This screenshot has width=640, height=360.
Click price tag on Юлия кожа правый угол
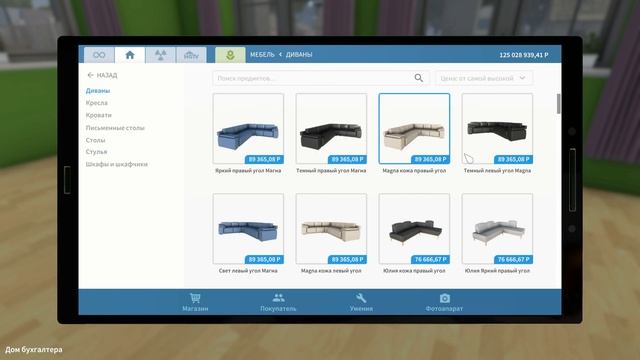431,259
